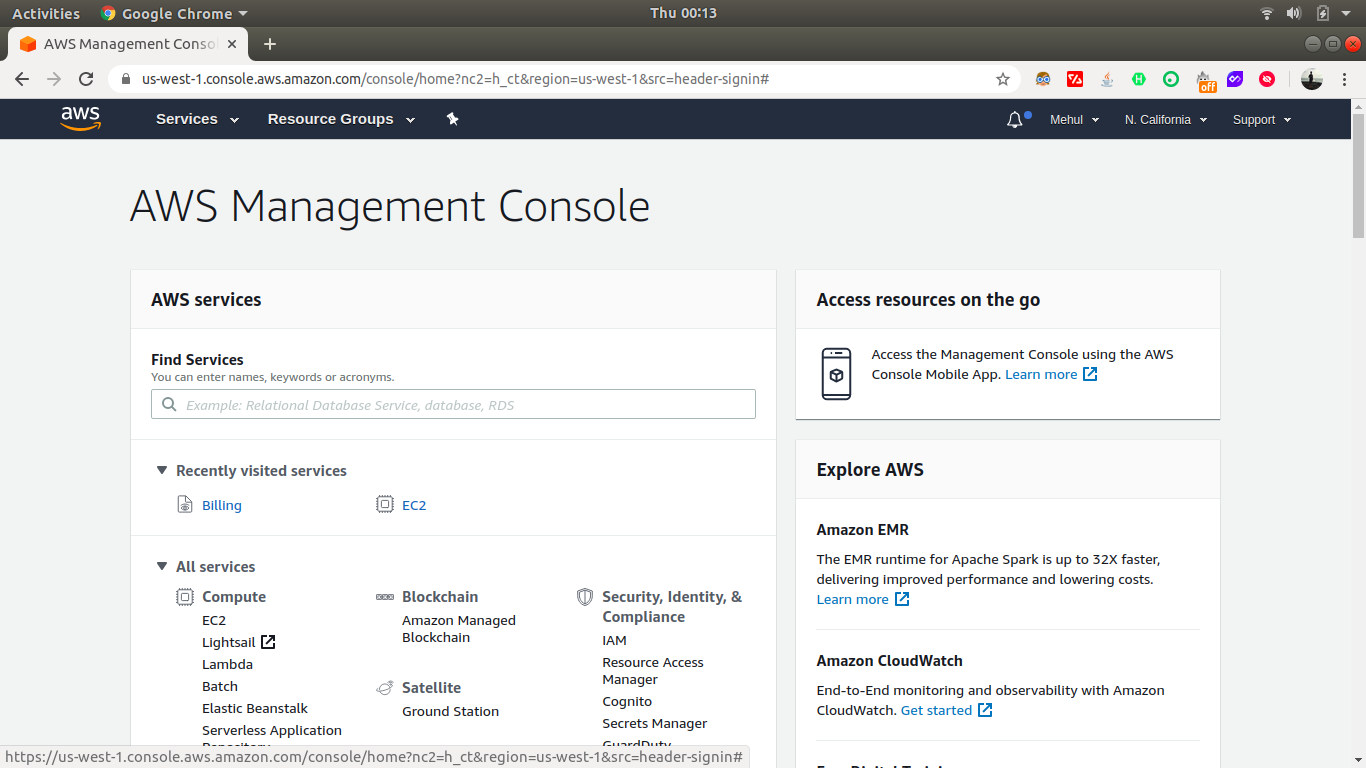Open Billing from recently visited services
1366x768 pixels.
coord(222,505)
